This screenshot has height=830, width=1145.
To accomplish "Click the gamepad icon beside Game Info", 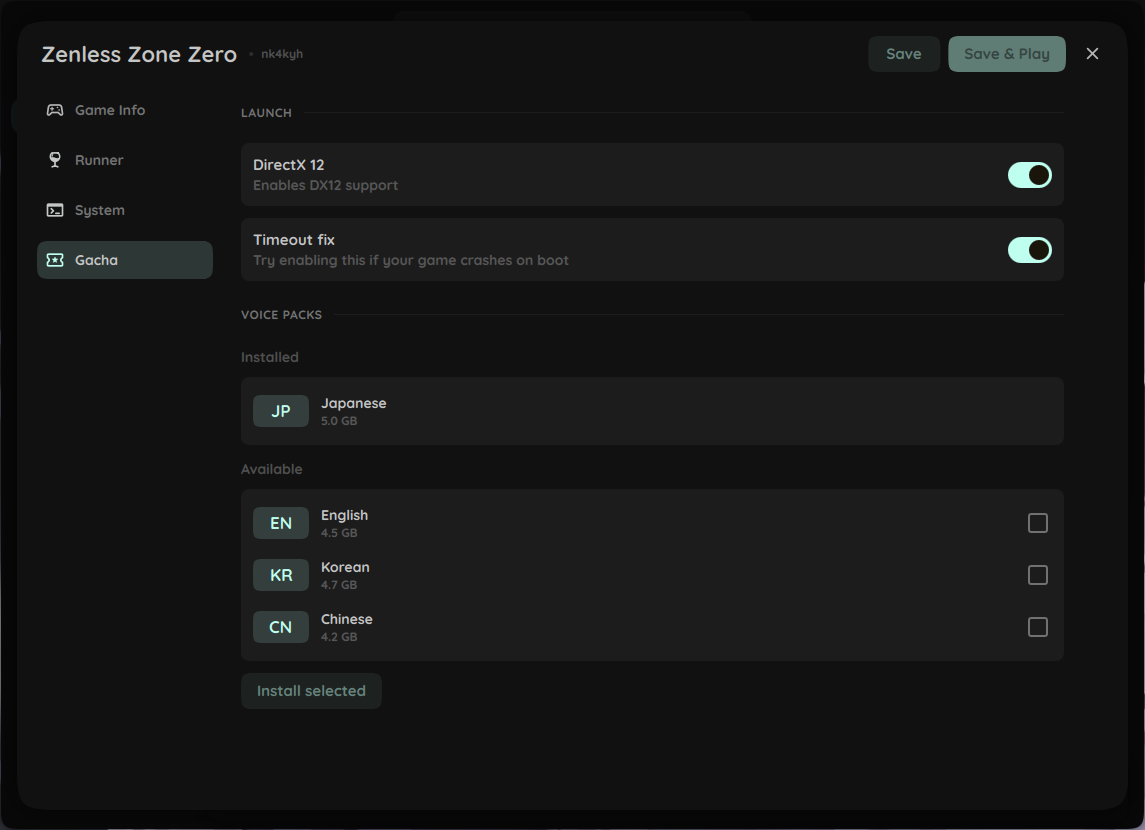I will pos(55,110).
